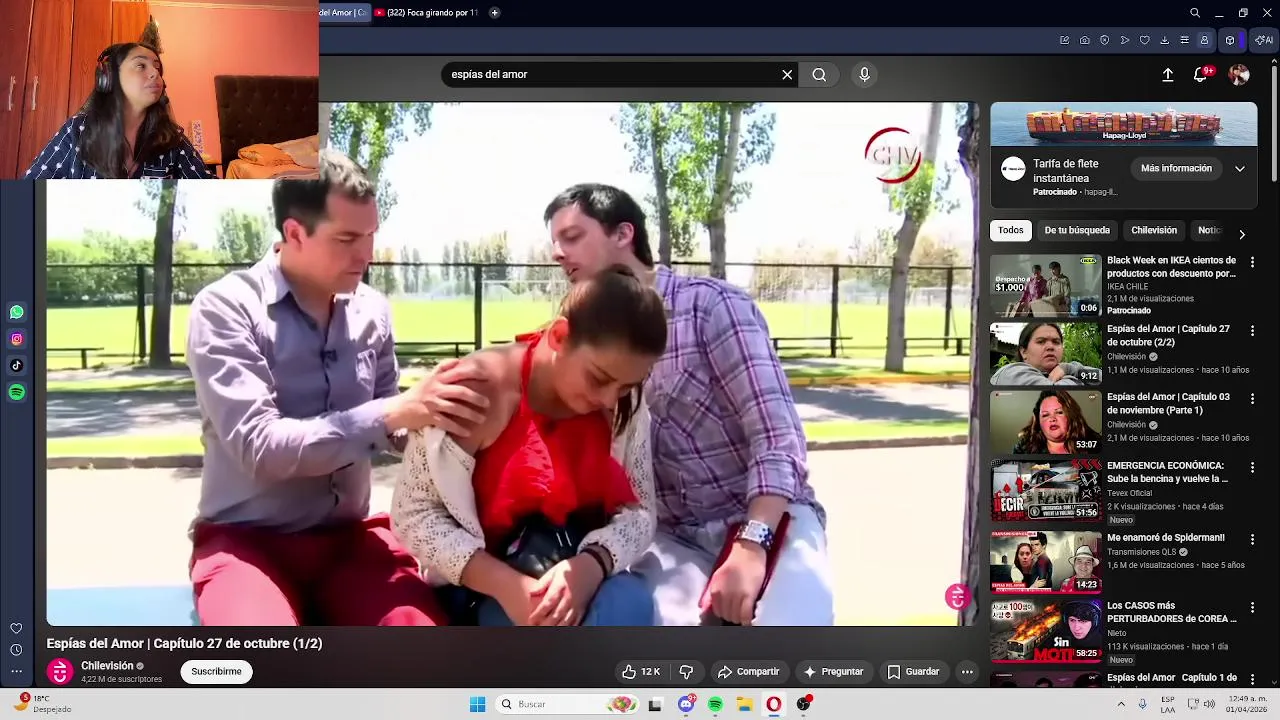
Task: Open options for 'Capítulo 03 de noviembre' video
Action: point(1252,398)
